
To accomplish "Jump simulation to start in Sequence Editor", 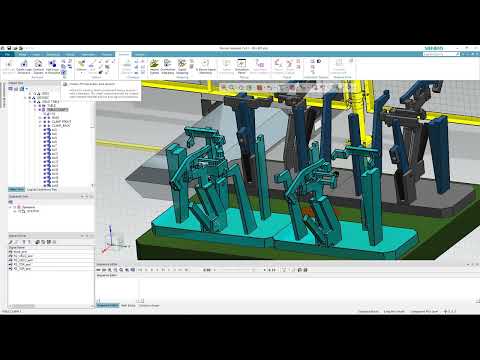I will pyautogui.click(x=140, y=270).
